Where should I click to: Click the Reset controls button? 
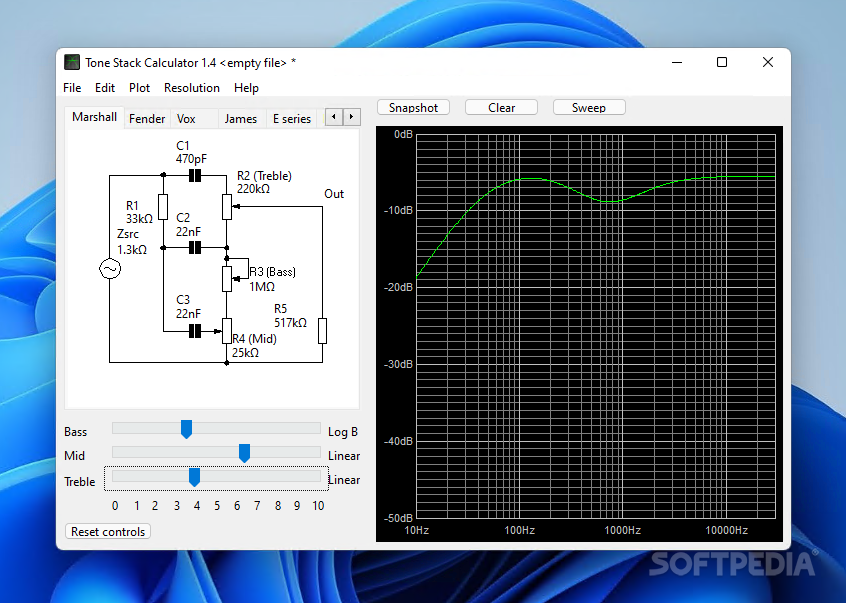(x=108, y=532)
